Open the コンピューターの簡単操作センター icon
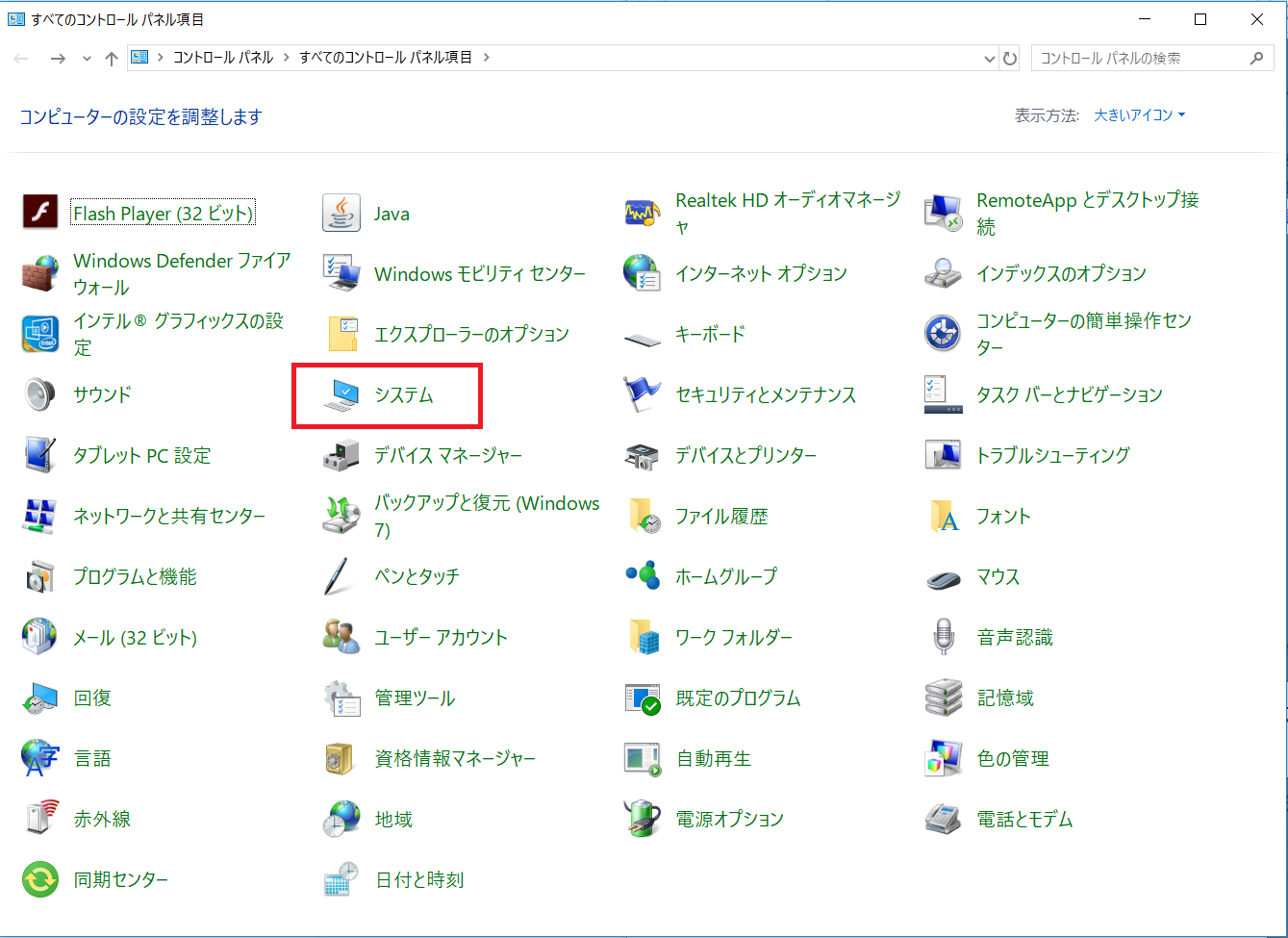Screen dimensions: 1288x938 pyautogui.click(x=944, y=334)
